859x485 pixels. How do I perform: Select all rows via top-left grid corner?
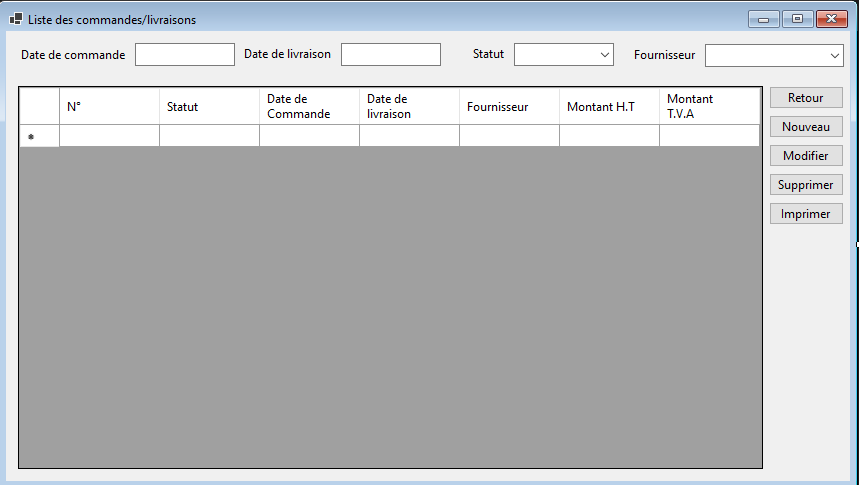pos(39,106)
